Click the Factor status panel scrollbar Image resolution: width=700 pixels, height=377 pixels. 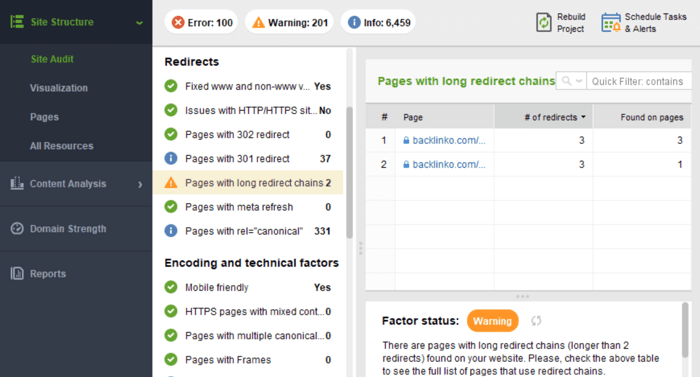[685, 330]
